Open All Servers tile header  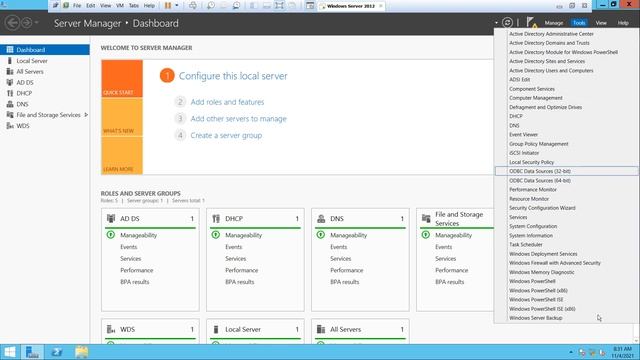pos(360,329)
